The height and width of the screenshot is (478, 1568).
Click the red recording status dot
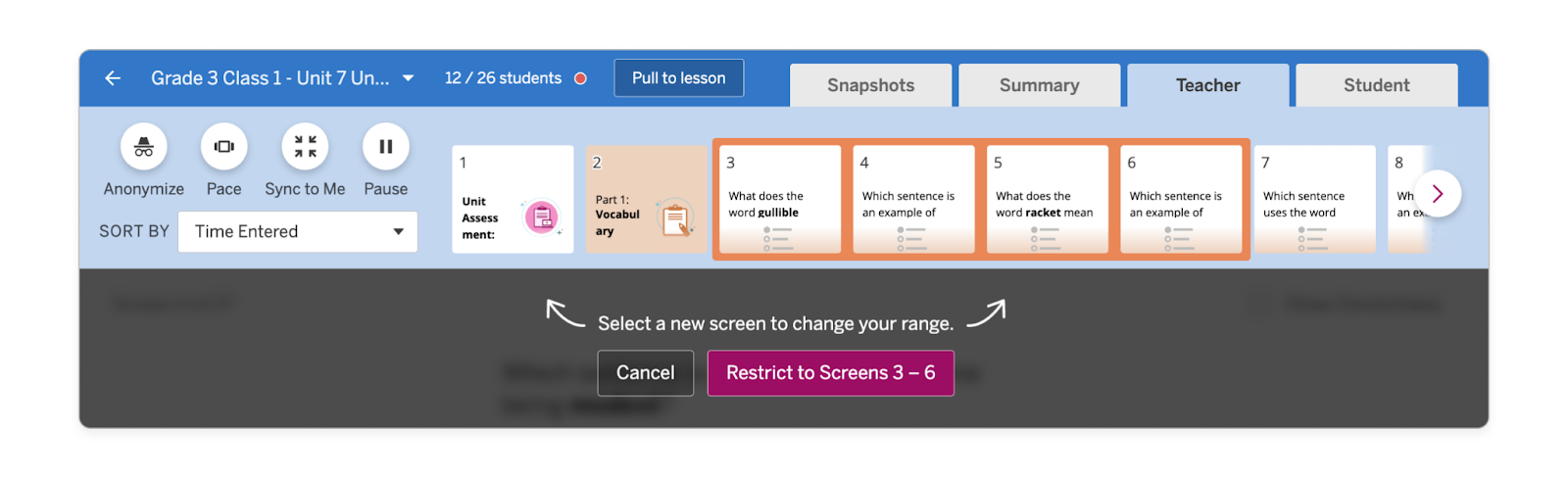(x=580, y=78)
